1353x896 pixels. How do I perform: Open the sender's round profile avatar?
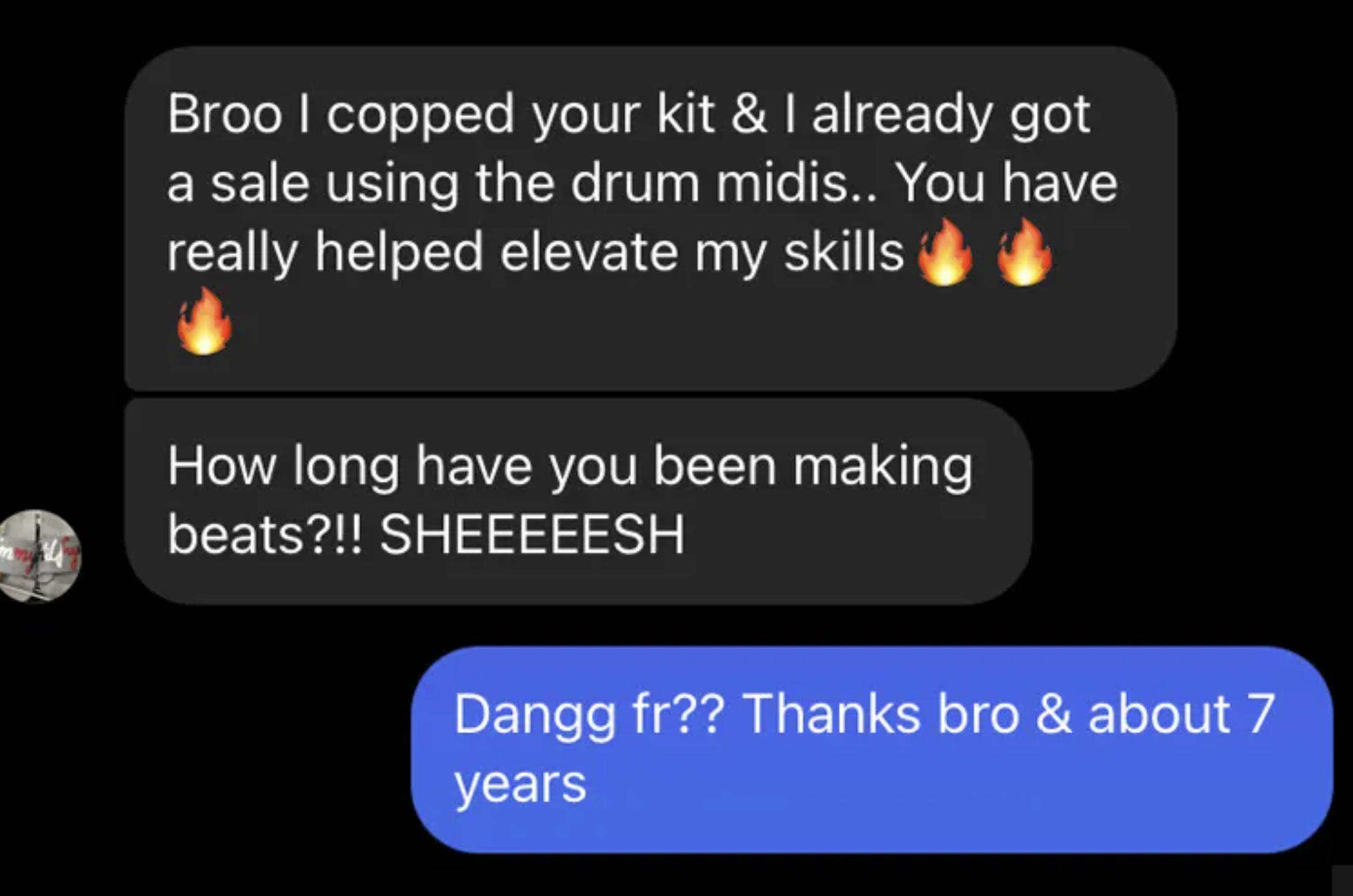[39, 555]
